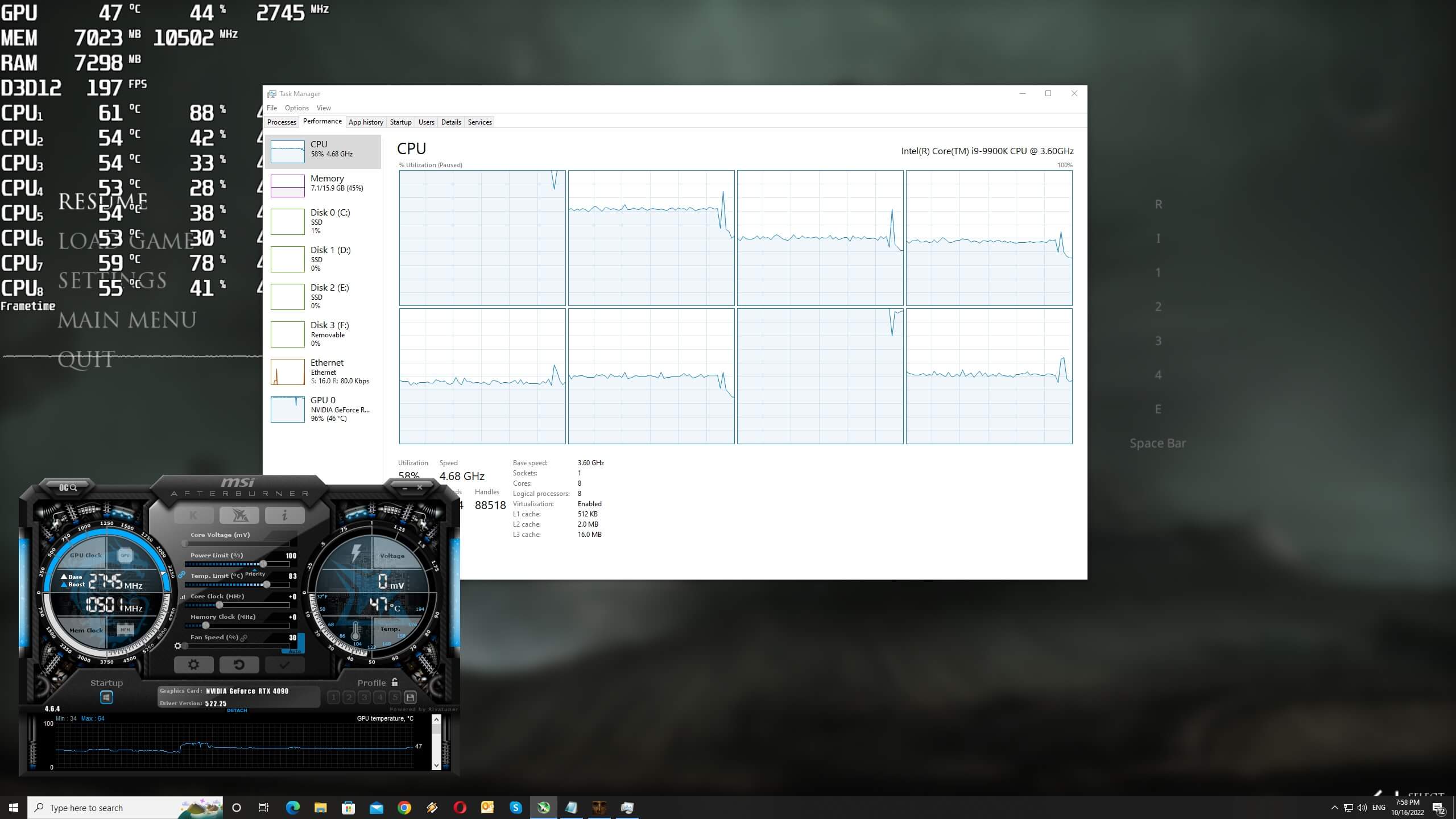The height and width of the screenshot is (819, 1456).
Task: Unlink power and temp limit chain
Action: tap(182, 575)
